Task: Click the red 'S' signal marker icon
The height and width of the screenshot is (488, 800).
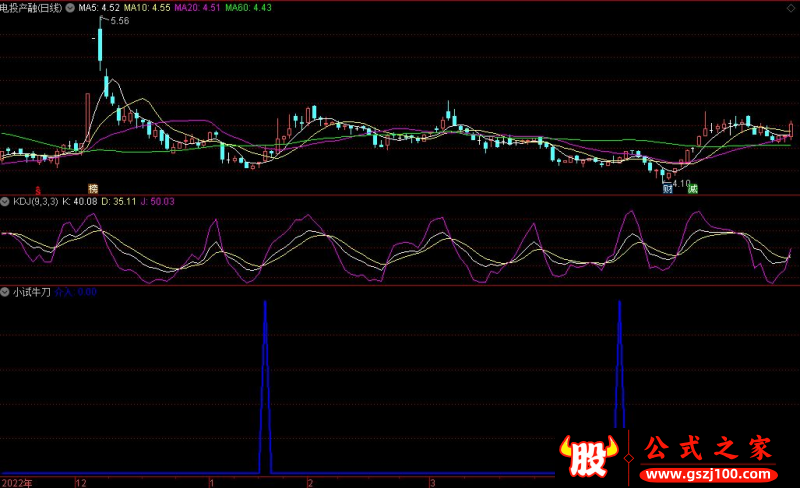Action: click(x=38, y=189)
